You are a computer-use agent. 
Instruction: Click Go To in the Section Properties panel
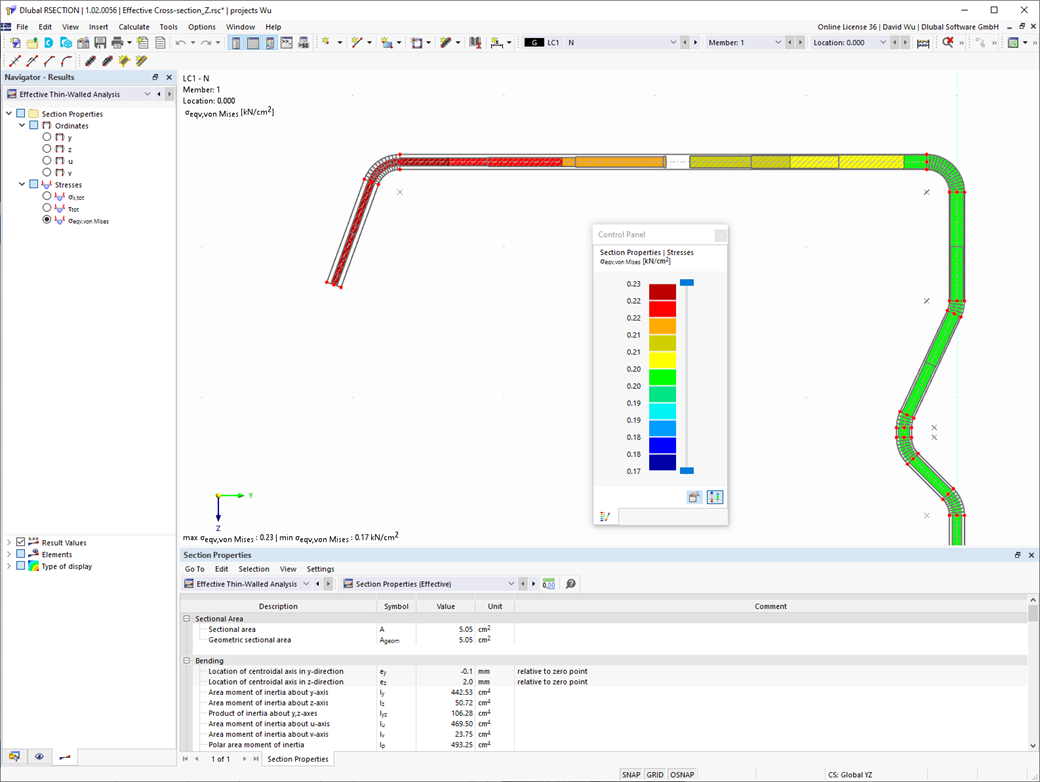[x=196, y=568]
